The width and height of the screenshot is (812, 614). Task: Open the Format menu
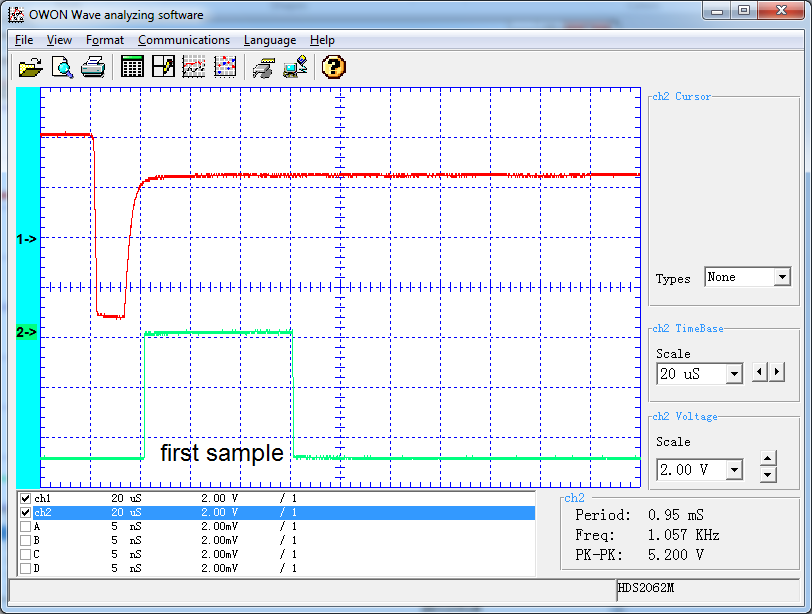point(105,40)
